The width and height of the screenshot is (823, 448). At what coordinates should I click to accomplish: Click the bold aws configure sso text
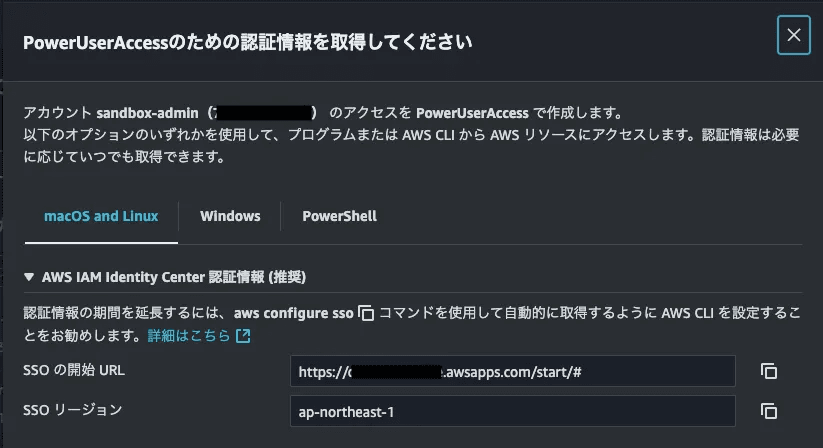pyautogui.click(x=294, y=313)
